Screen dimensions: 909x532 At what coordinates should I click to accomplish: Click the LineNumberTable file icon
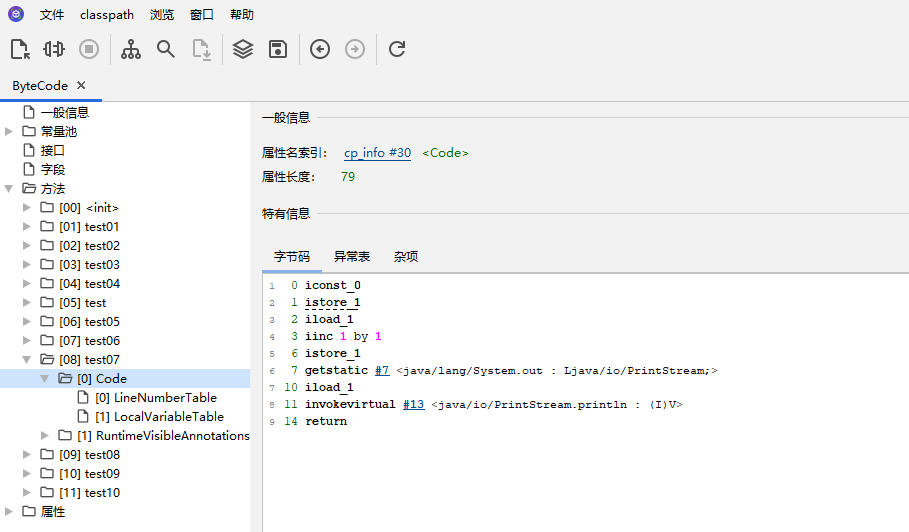(83, 397)
